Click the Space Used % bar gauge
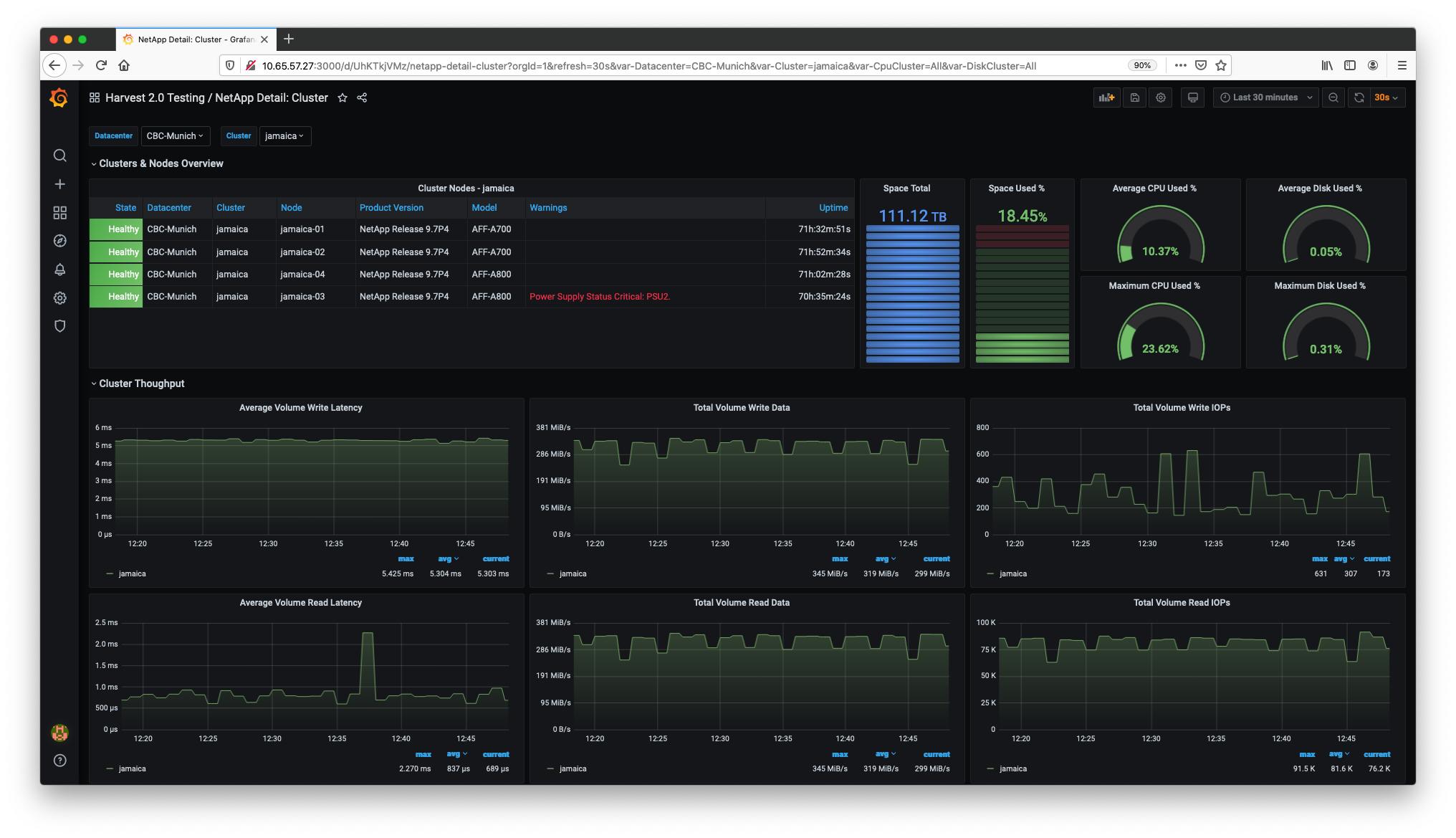 [1022, 294]
